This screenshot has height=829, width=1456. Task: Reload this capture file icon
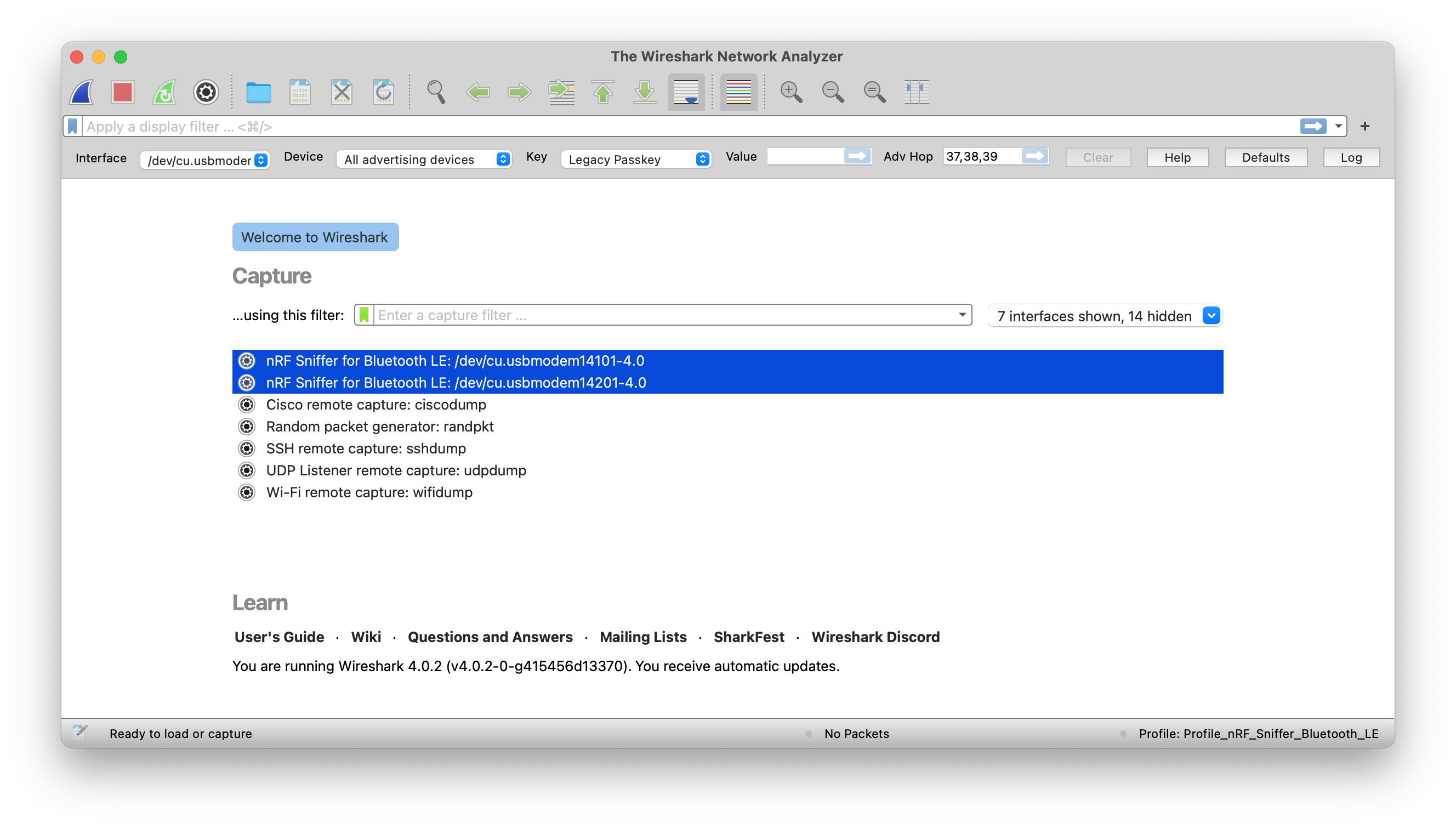pos(383,92)
